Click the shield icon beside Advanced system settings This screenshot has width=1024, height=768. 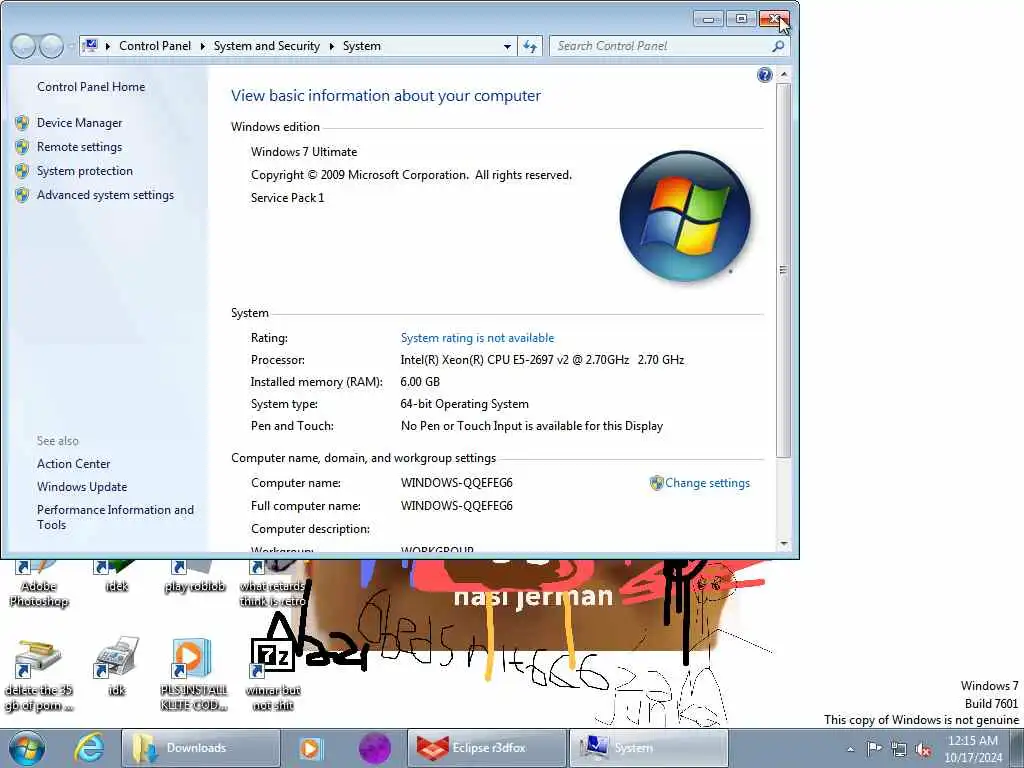click(x=22, y=195)
